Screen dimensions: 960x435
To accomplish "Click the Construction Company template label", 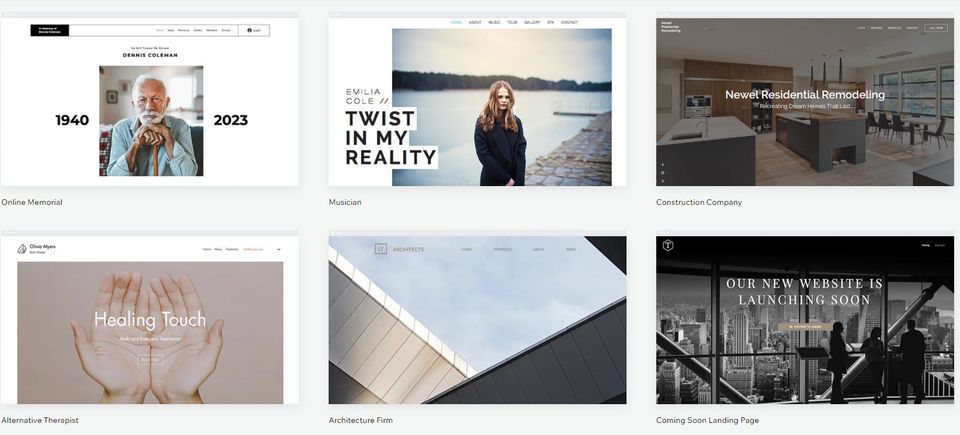I will tap(698, 202).
